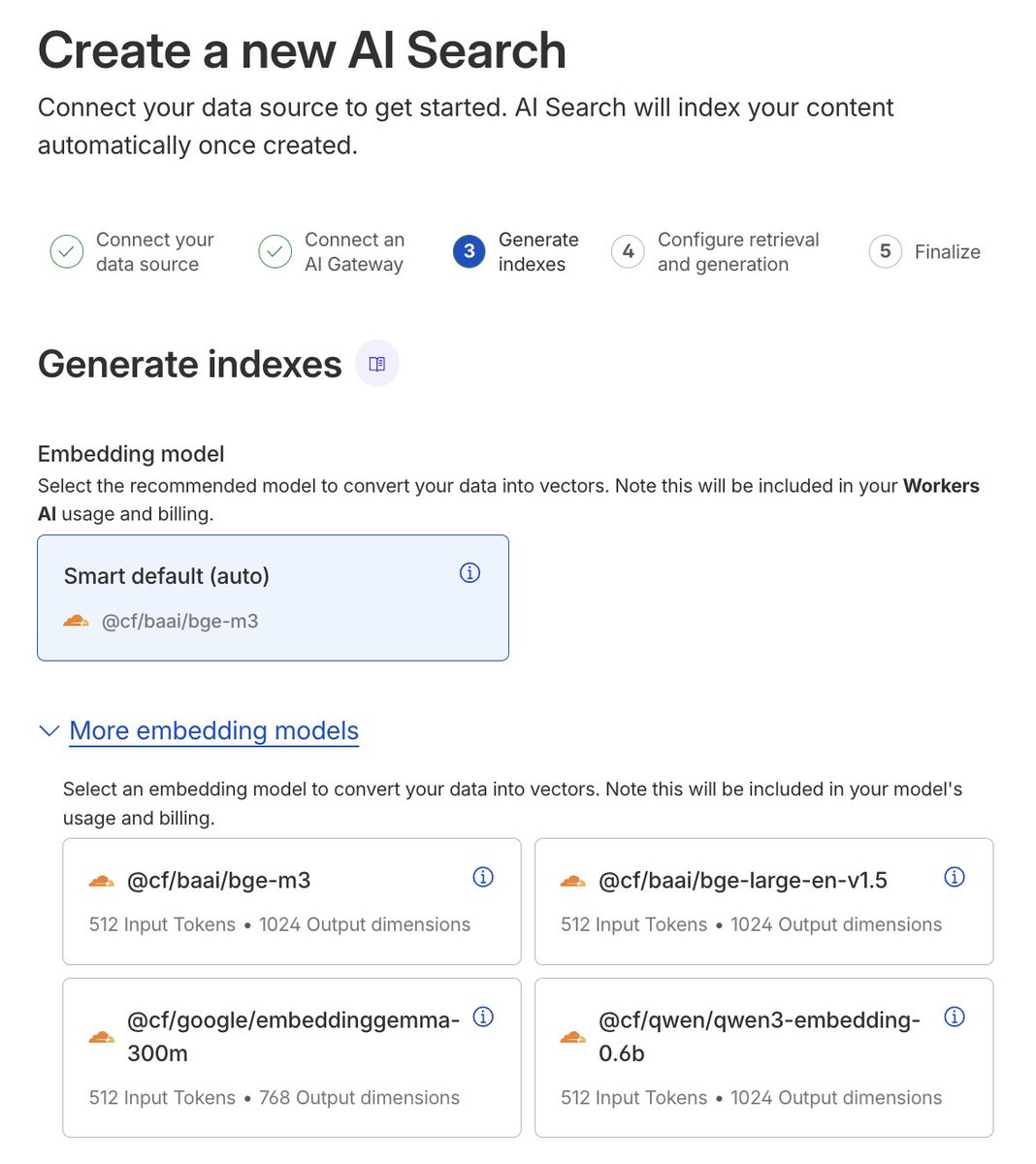
Task: Click step 3 Generate indexes indicator
Action: tap(469, 252)
